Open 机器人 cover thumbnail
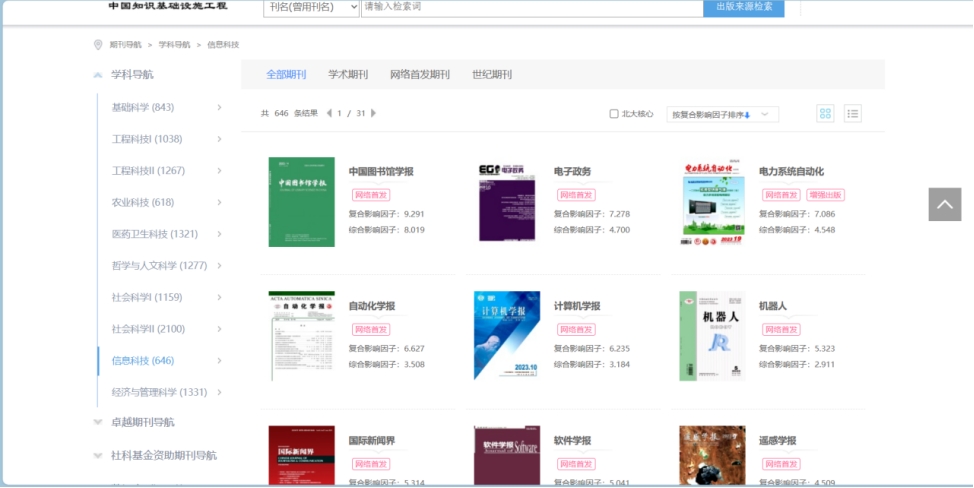Viewport: 974px width, 488px height. coord(712,336)
